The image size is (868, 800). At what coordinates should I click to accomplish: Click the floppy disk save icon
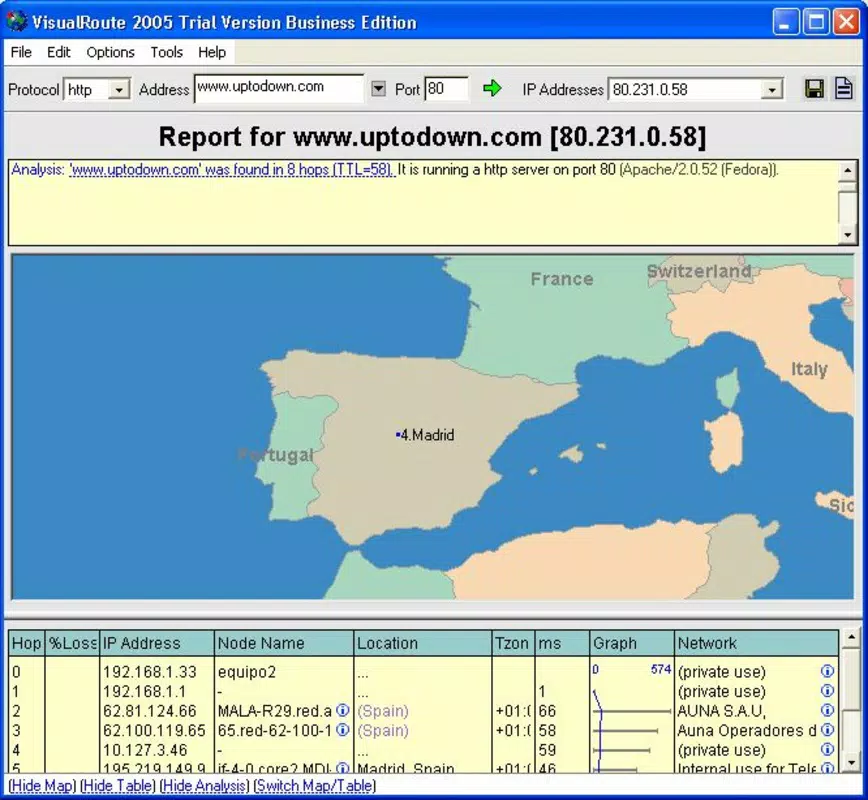[814, 89]
